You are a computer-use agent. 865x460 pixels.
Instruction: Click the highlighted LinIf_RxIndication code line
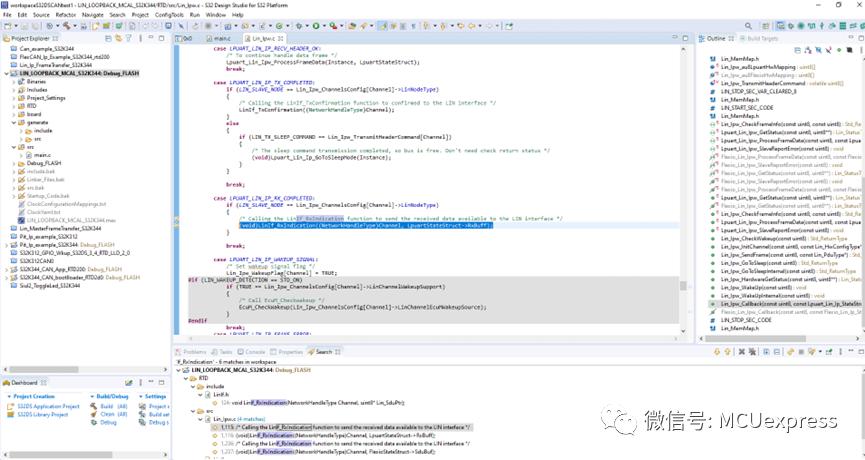366,225
